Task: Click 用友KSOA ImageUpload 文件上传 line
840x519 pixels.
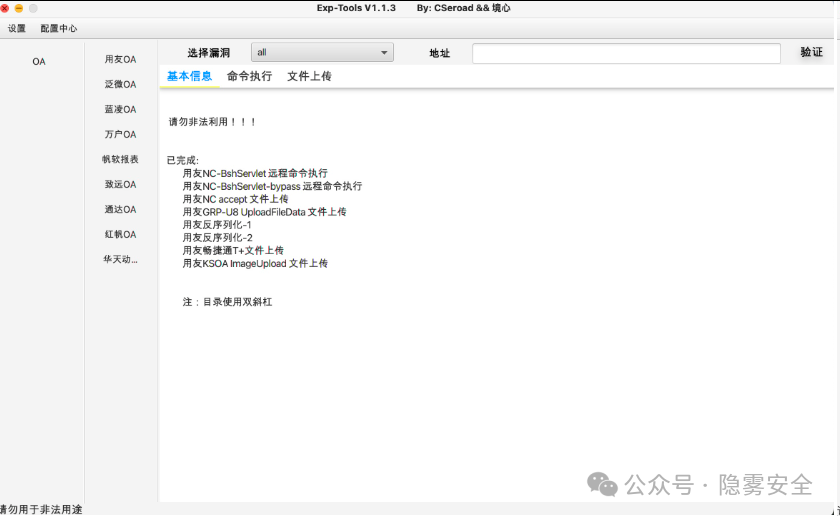Action: click(x=255, y=264)
